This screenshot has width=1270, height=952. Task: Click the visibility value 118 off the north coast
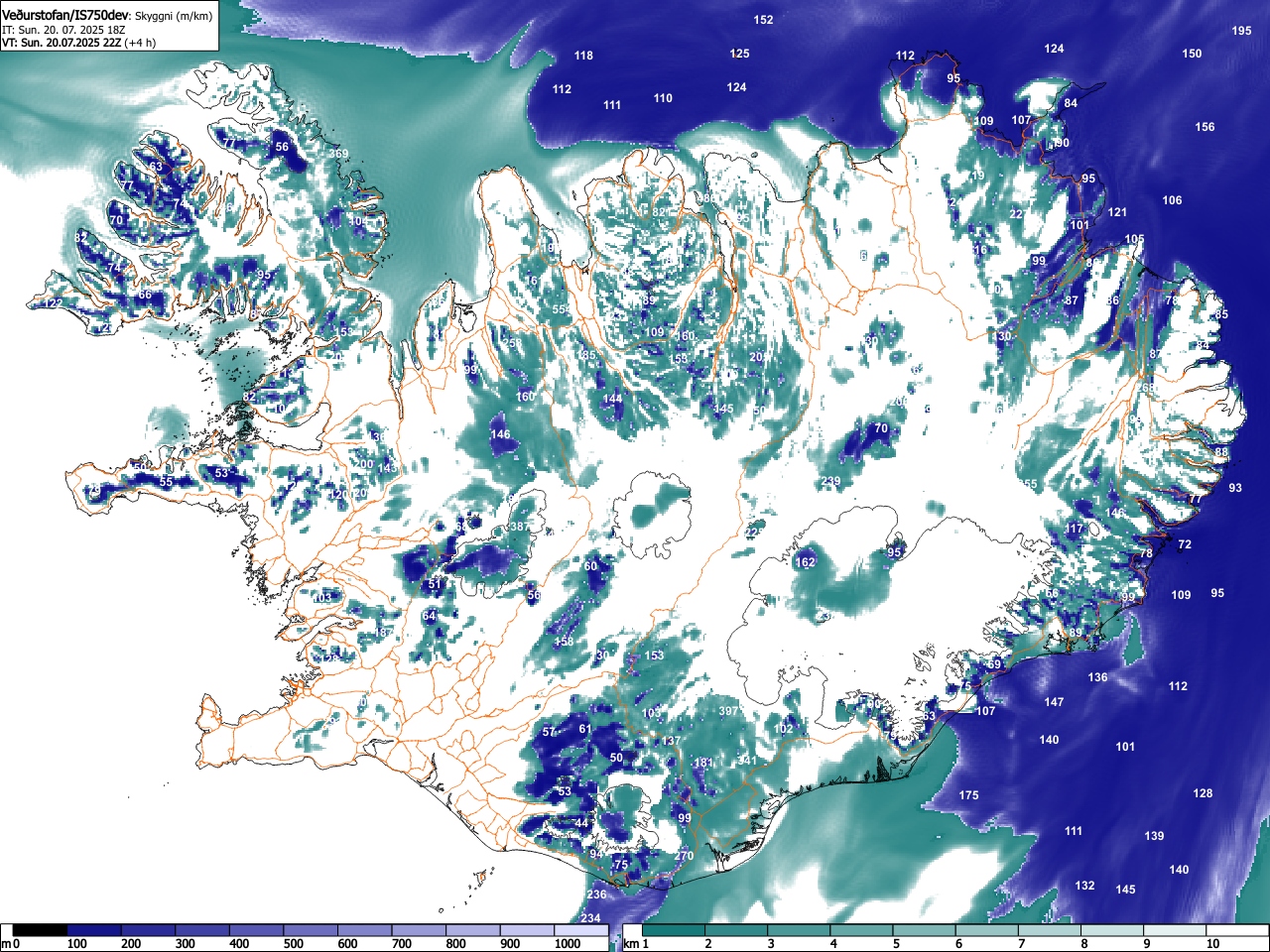click(583, 56)
